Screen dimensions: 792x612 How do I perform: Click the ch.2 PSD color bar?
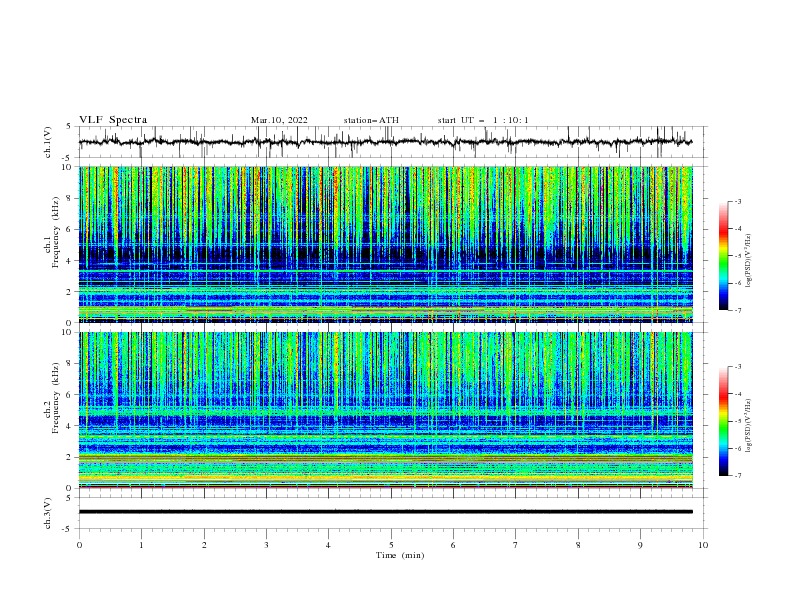[724, 421]
